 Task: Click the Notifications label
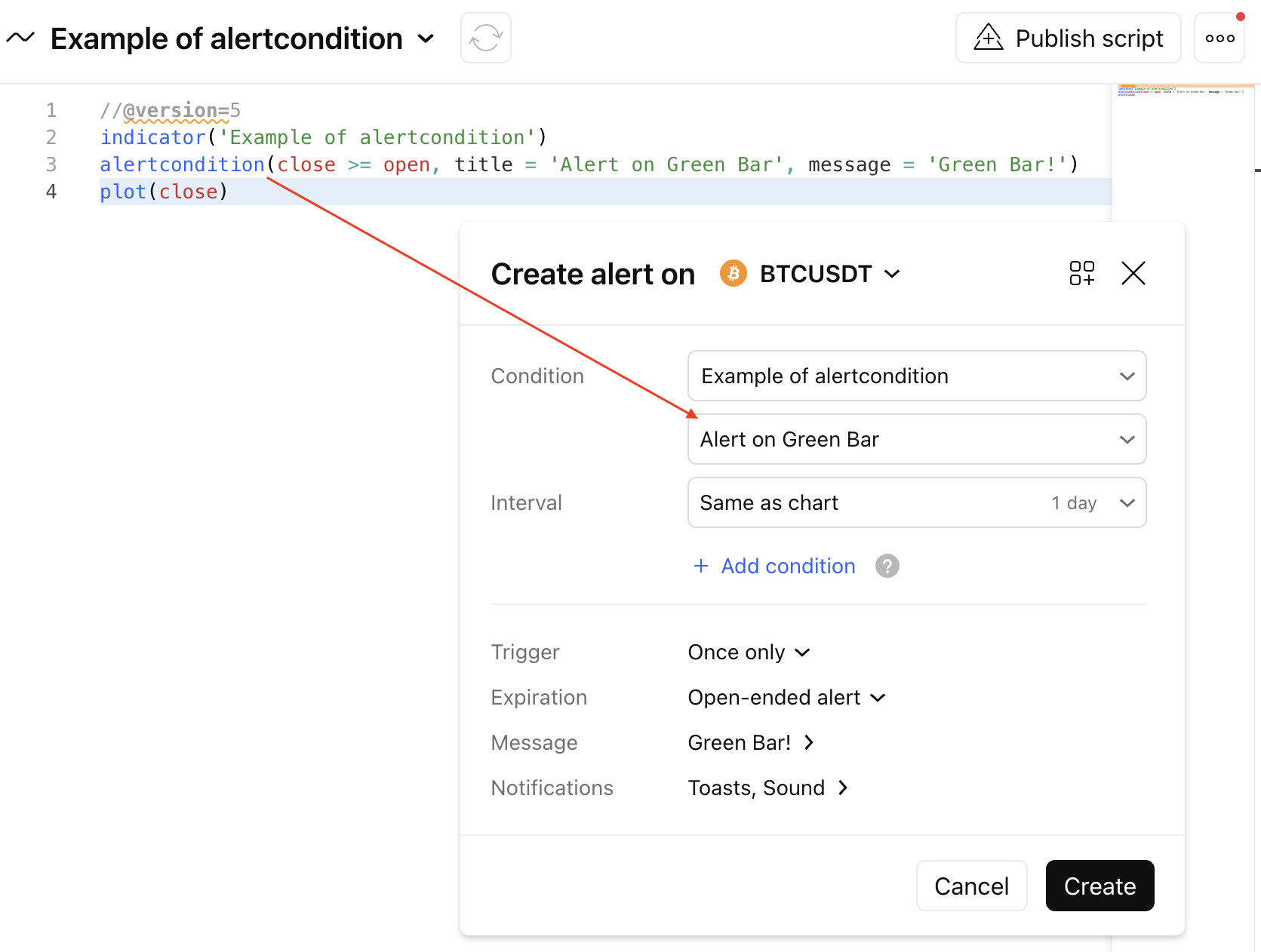tap(552, 788)
